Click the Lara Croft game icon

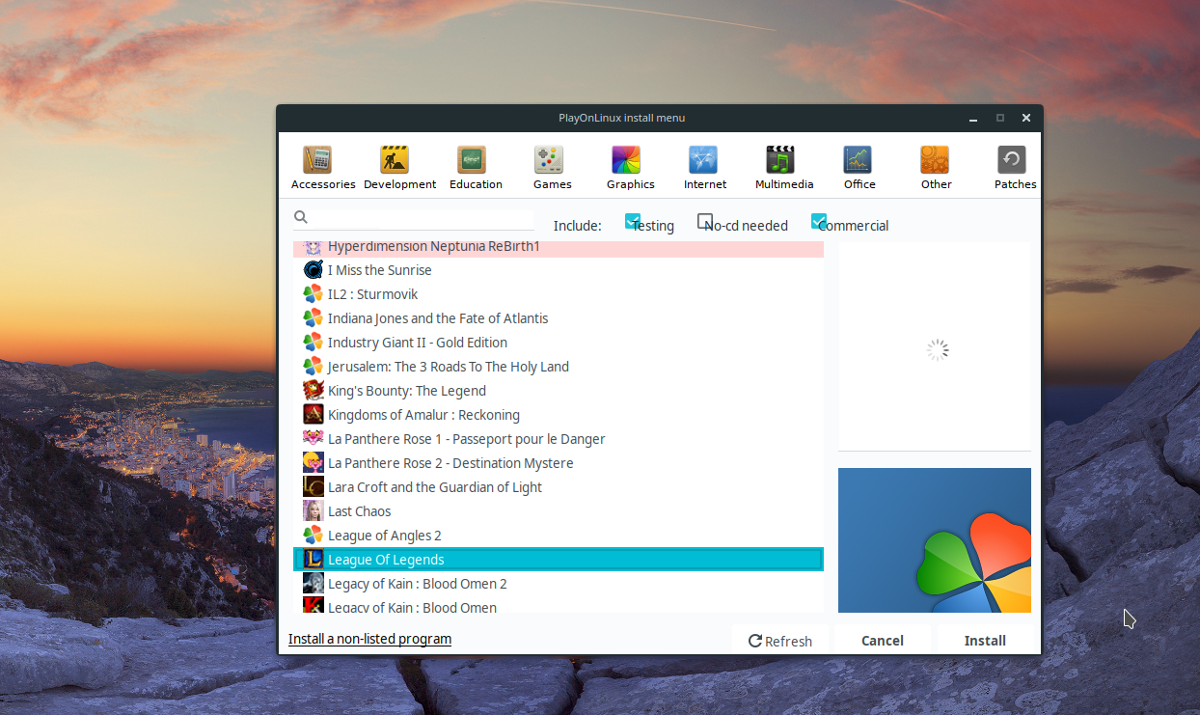click(x=313, y=487)
